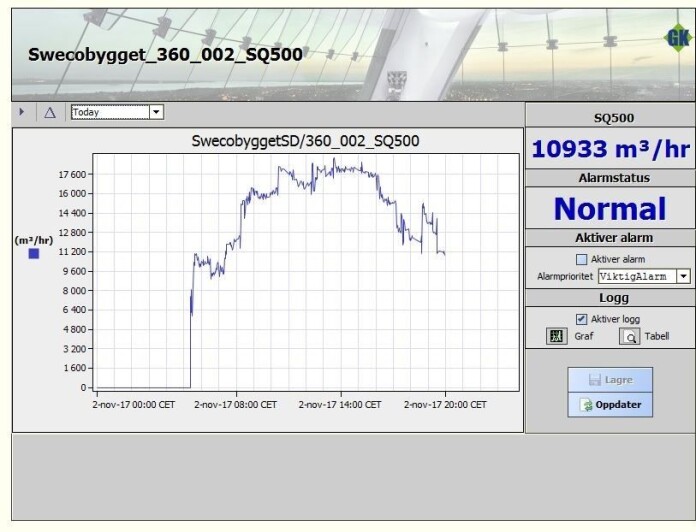Click the 2-nov-17 20:00 CET axis label
696x532 pixels.
[x=445, y=405]
